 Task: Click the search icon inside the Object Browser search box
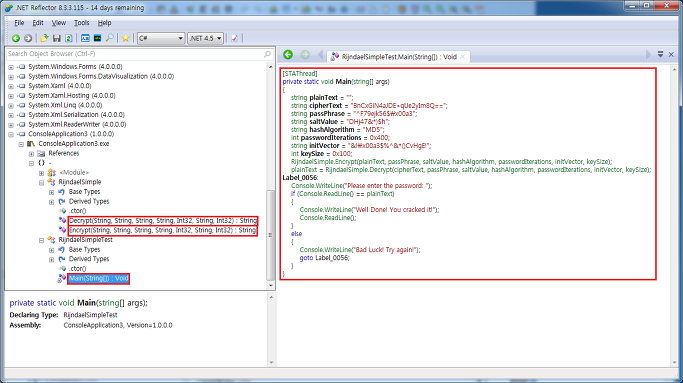[x=267, y=54]
